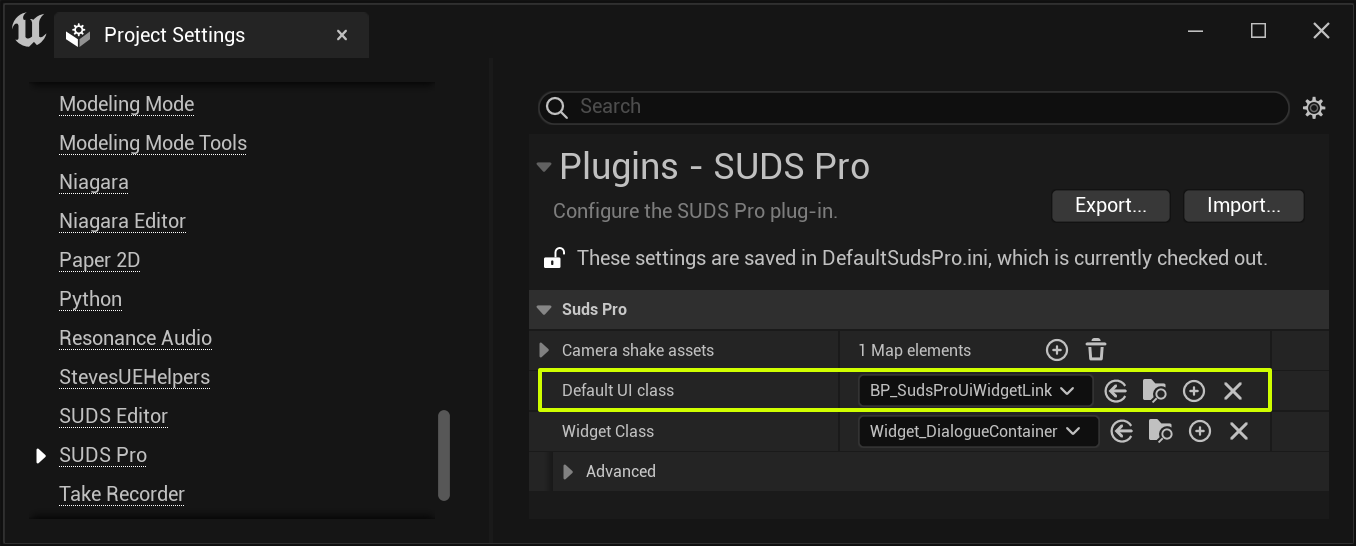This screenshot has height=546, width=1356.
Task: Click the Export... button
Action: pos(1110,205)
